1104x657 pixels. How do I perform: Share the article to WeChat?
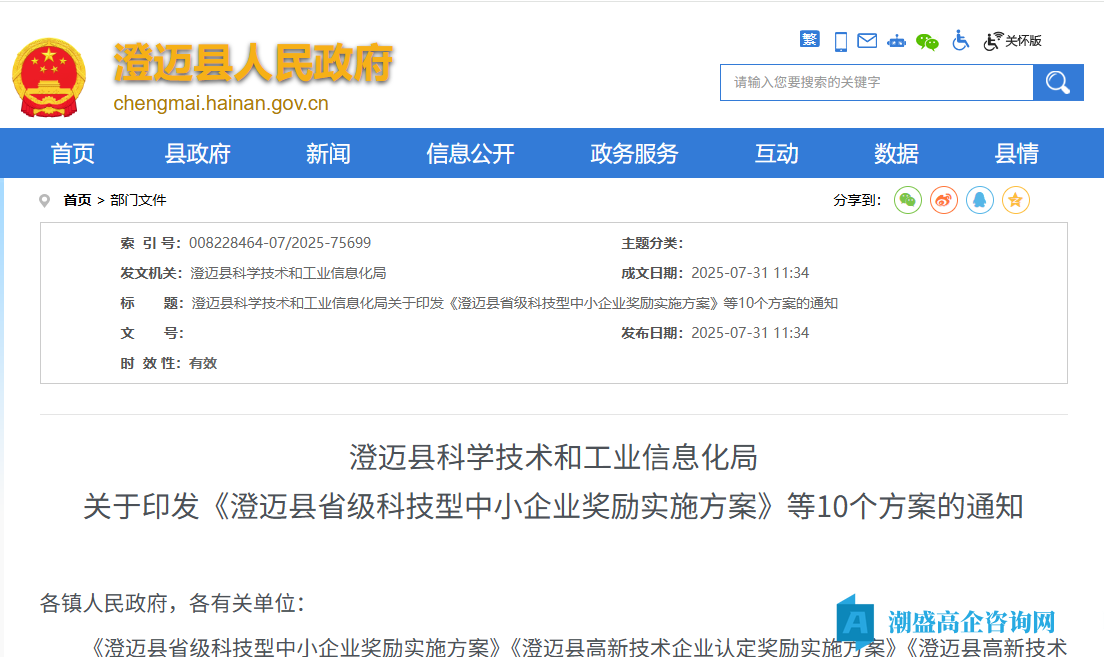(x=907, y=200)
